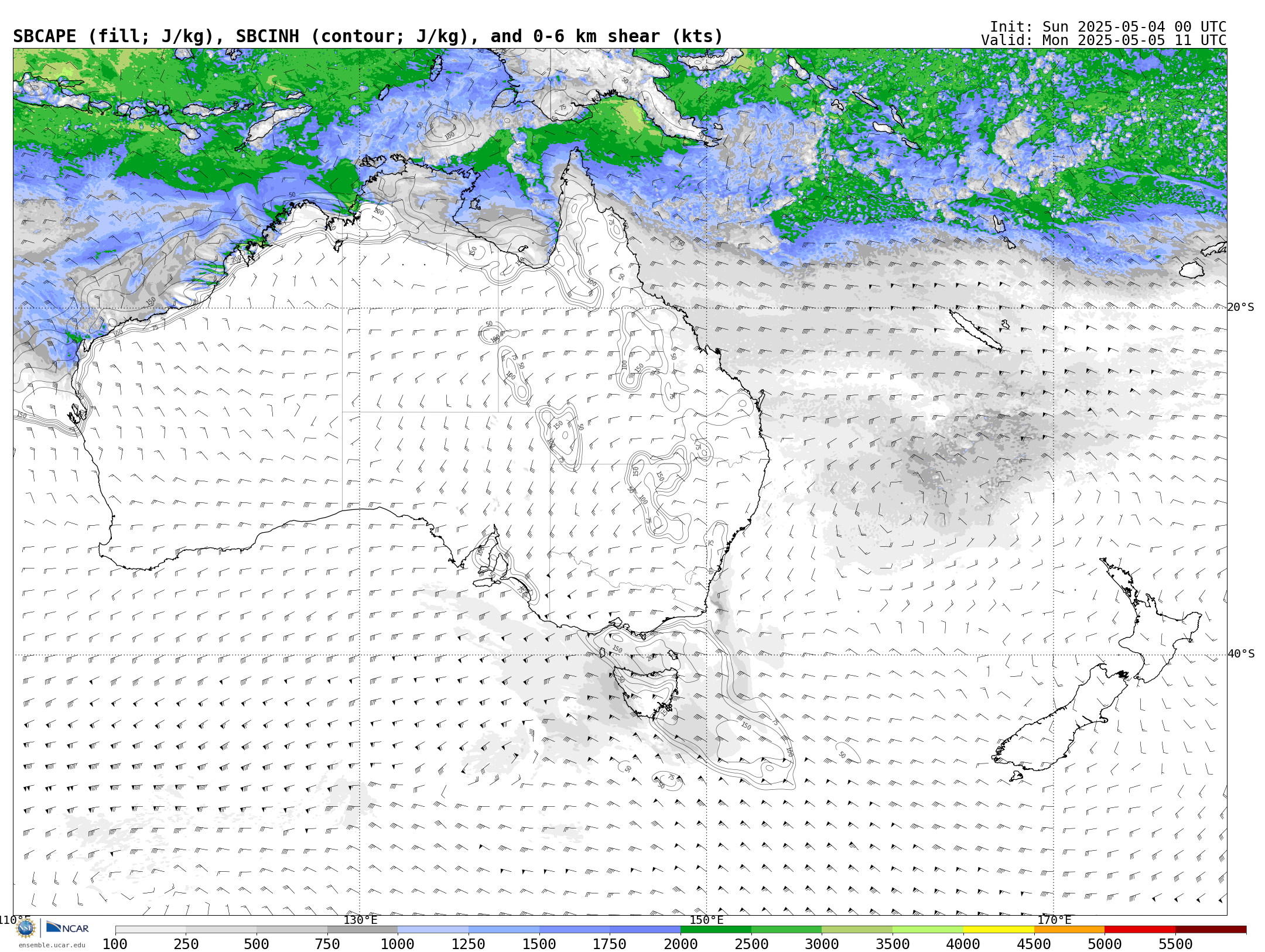The width and height of the screenshot is (1265, 952).
Task: Click the 'Init: Sun 2025-05-04 00 UTC' line
Action: point(1108,27)
